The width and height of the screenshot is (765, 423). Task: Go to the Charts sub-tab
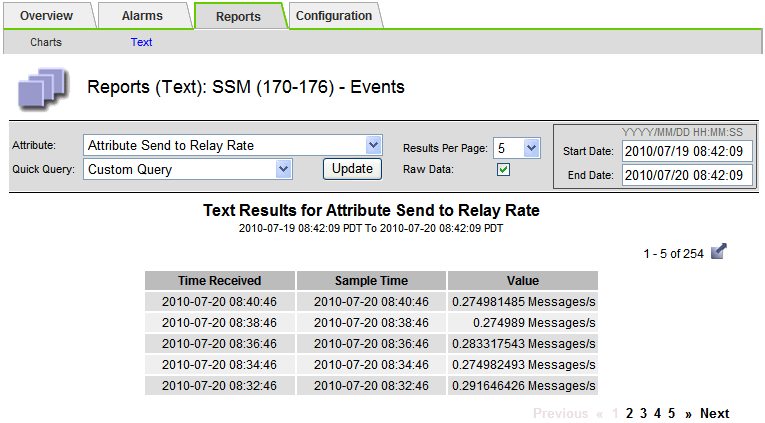(x=46, y=42)
